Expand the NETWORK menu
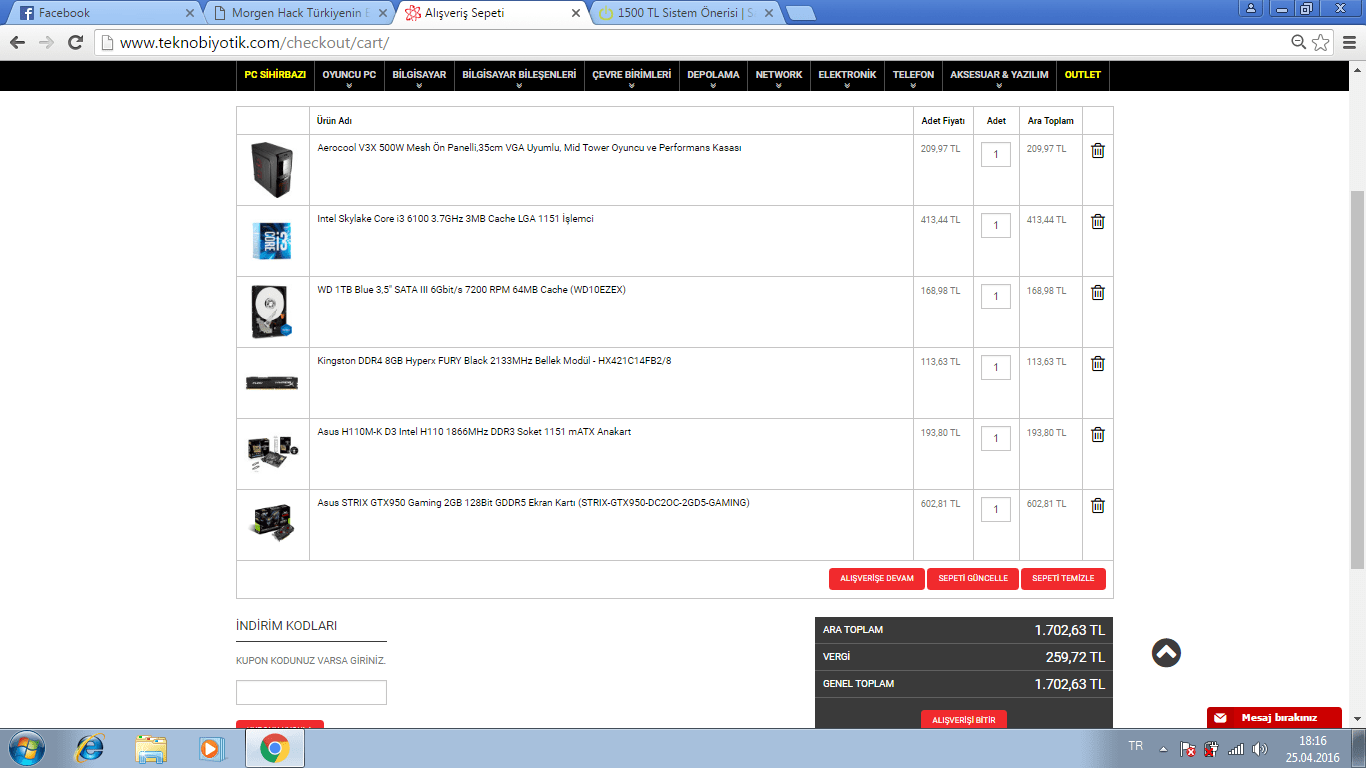The width and height of the screenshot is (1366, 768). 779,76
